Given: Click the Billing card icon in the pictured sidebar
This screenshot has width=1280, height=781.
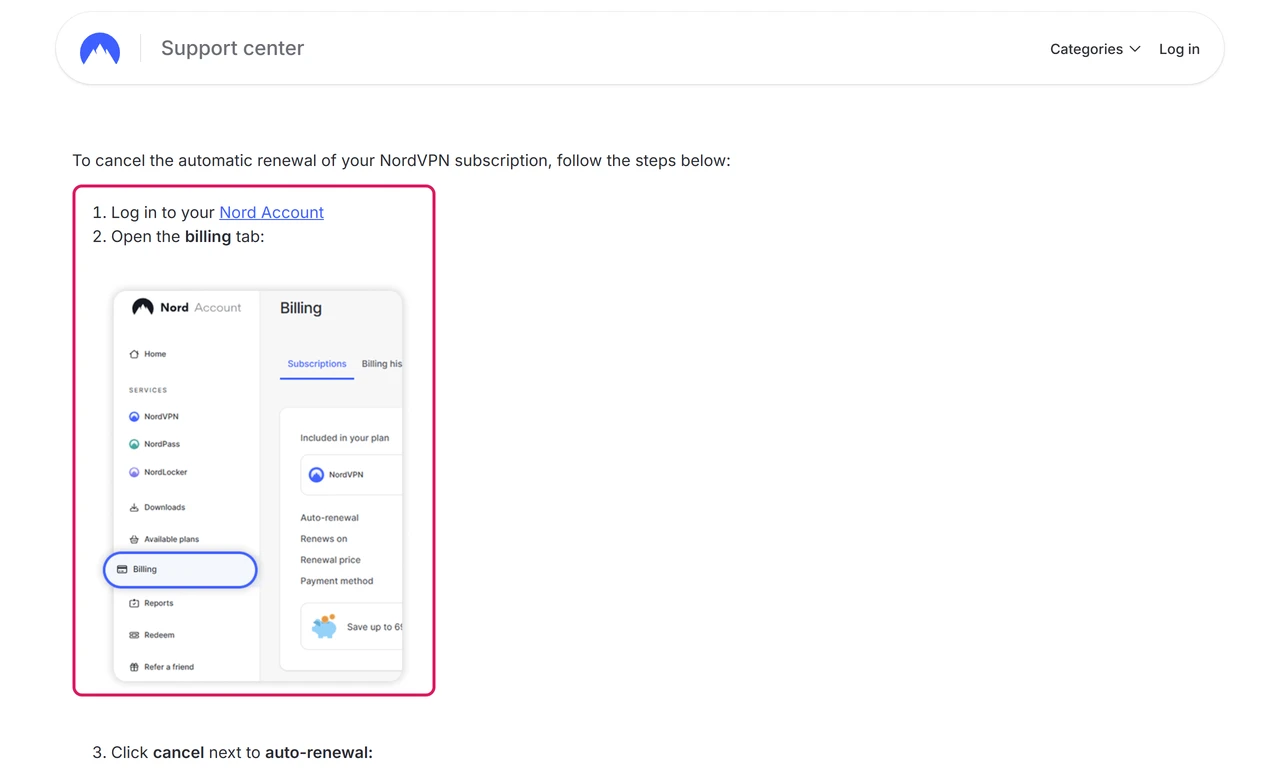Looking at the screenshot, I should (x=122, y=569).
